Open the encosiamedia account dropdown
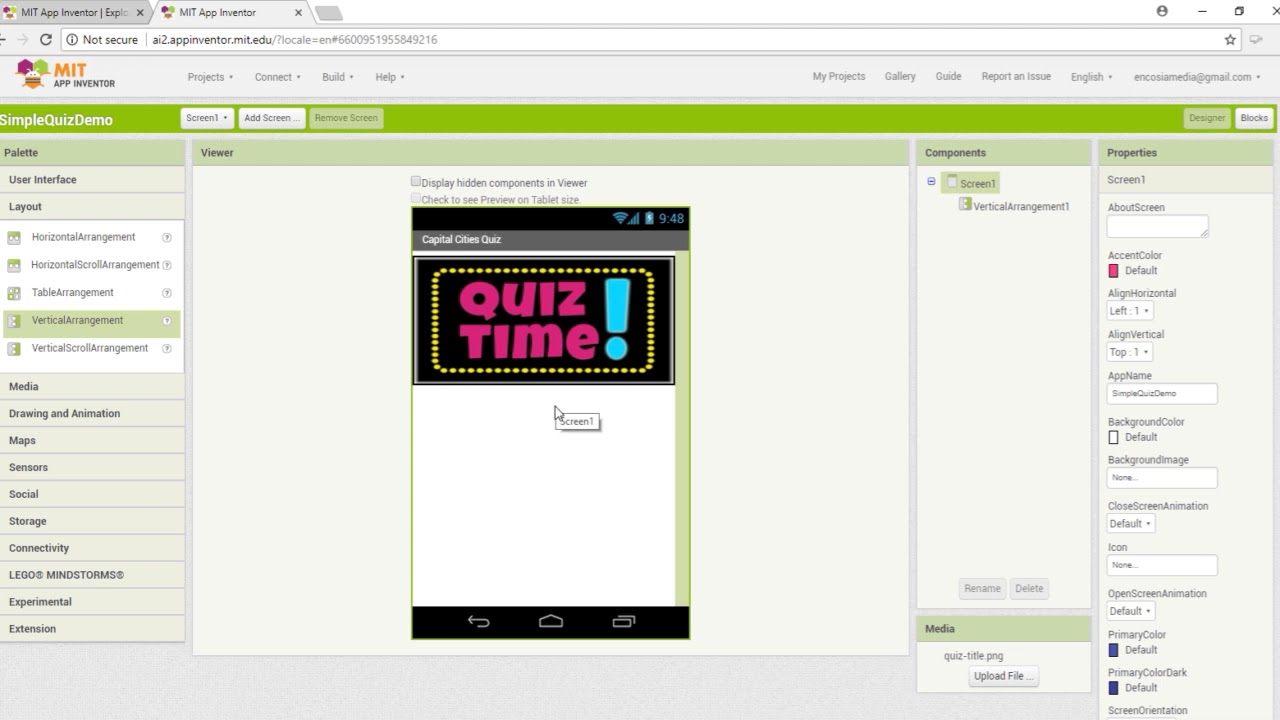 1197,77
